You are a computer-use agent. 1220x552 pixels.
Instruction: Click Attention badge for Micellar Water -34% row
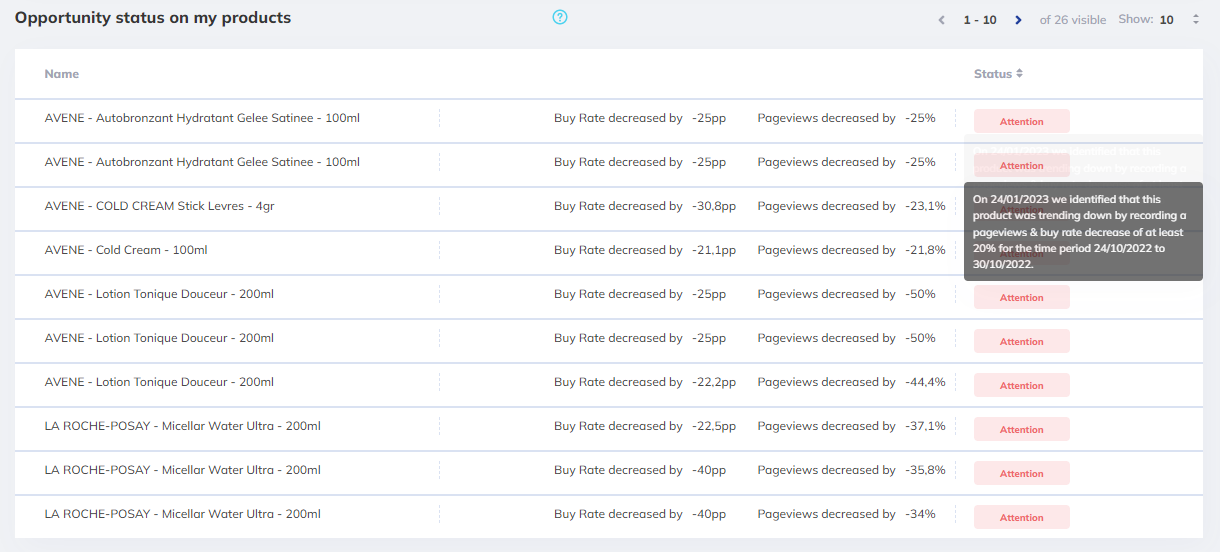(1021, 517)
